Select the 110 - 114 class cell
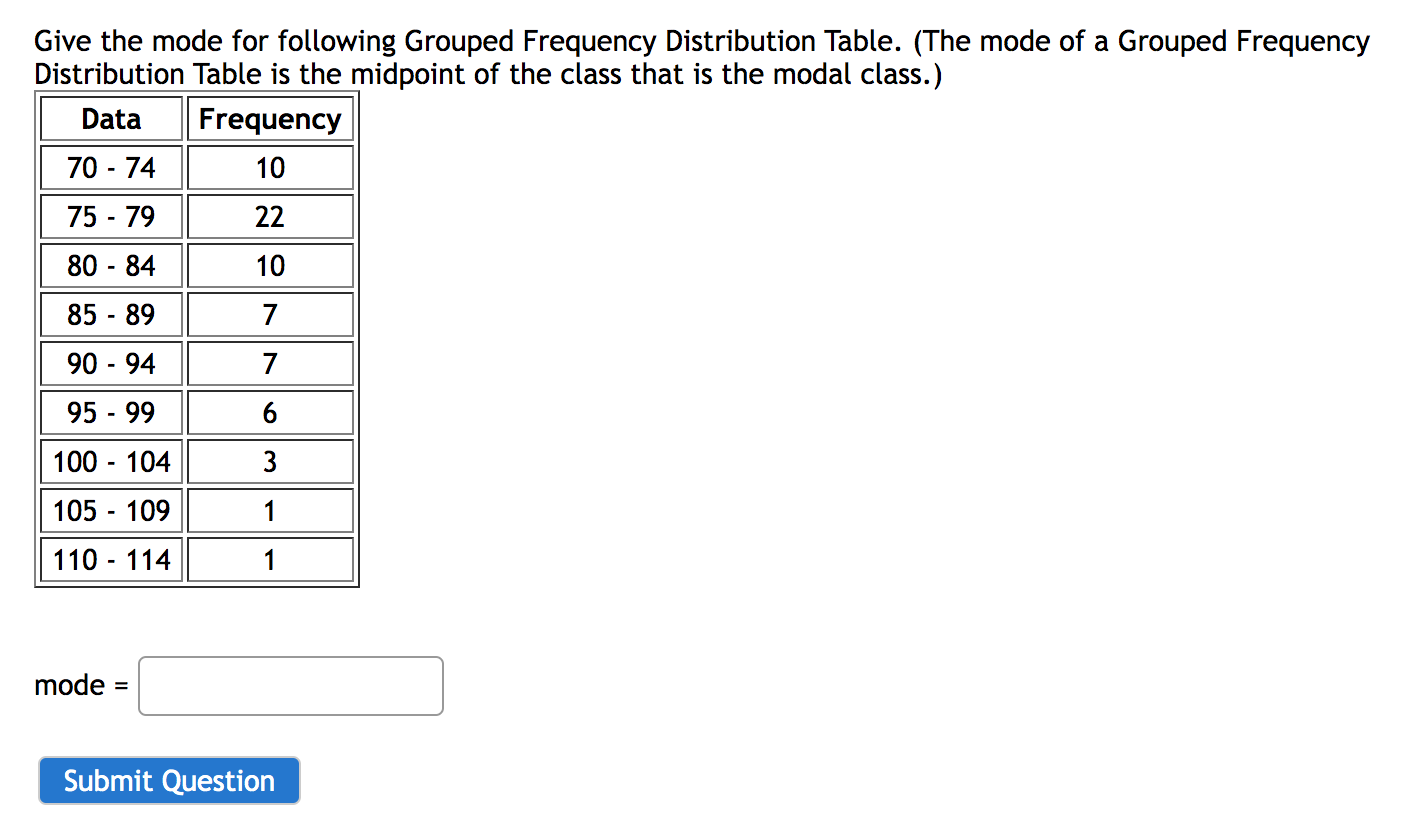Screen dimensions: 1407x835 point(110,559)
